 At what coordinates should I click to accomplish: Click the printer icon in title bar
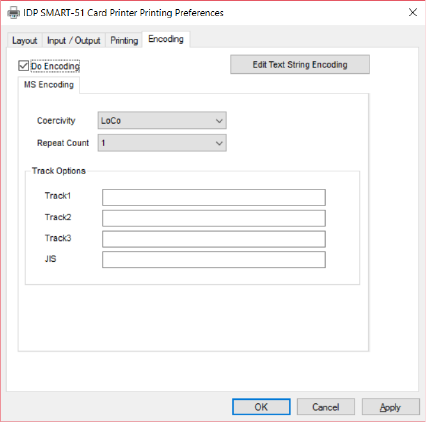click(x=14, y=13)
